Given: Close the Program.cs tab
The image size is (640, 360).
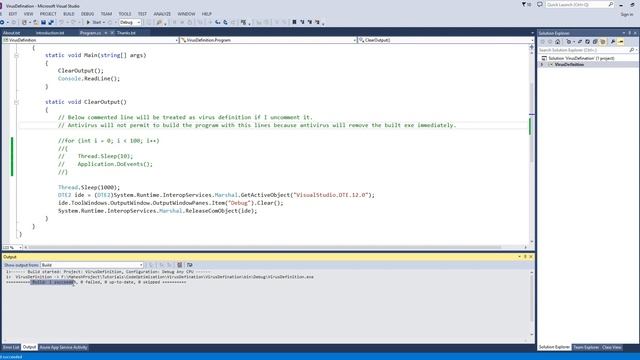Looking at the screenshot, I should pos(112,33).
